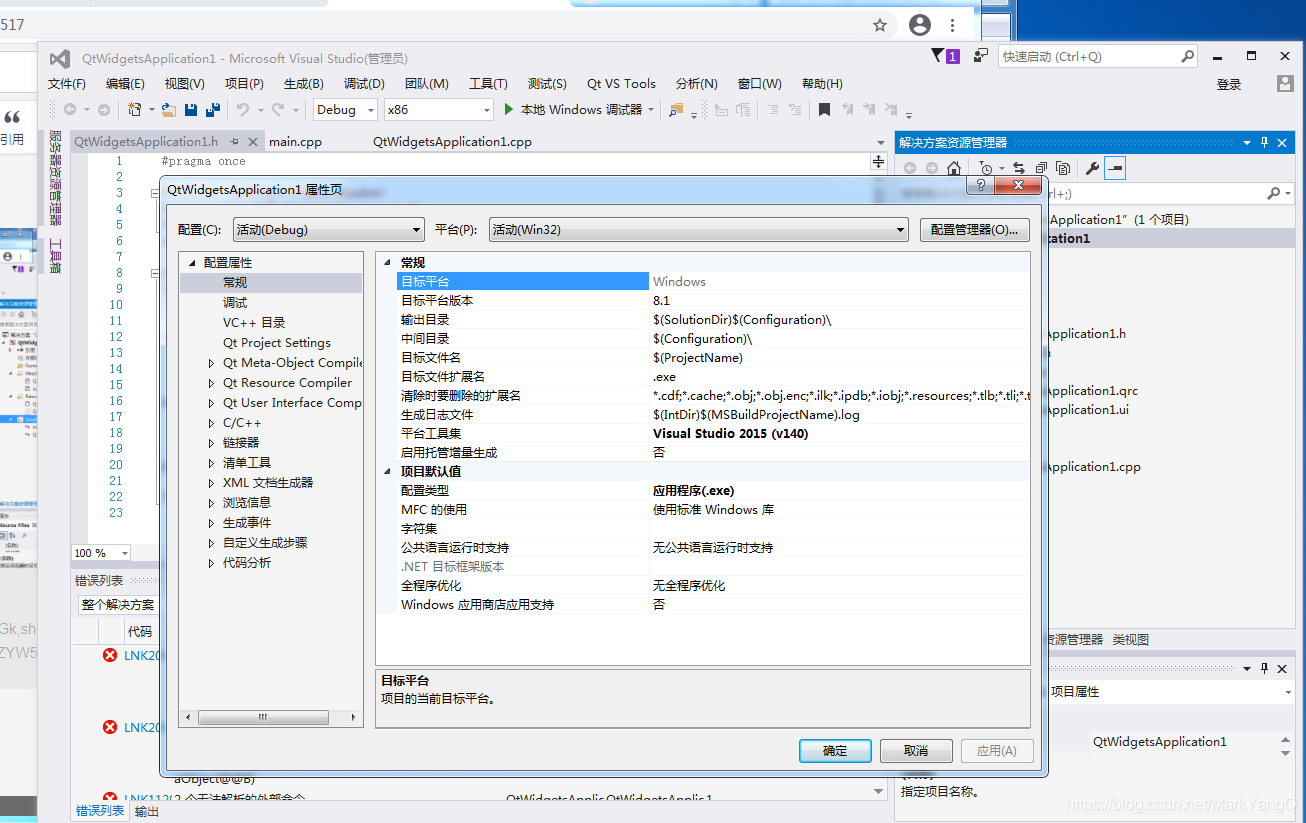Click the help question mark in dialog
The height and width of the screenshot is (823, 1306).
pyautogui.click(x=981, y=186)
